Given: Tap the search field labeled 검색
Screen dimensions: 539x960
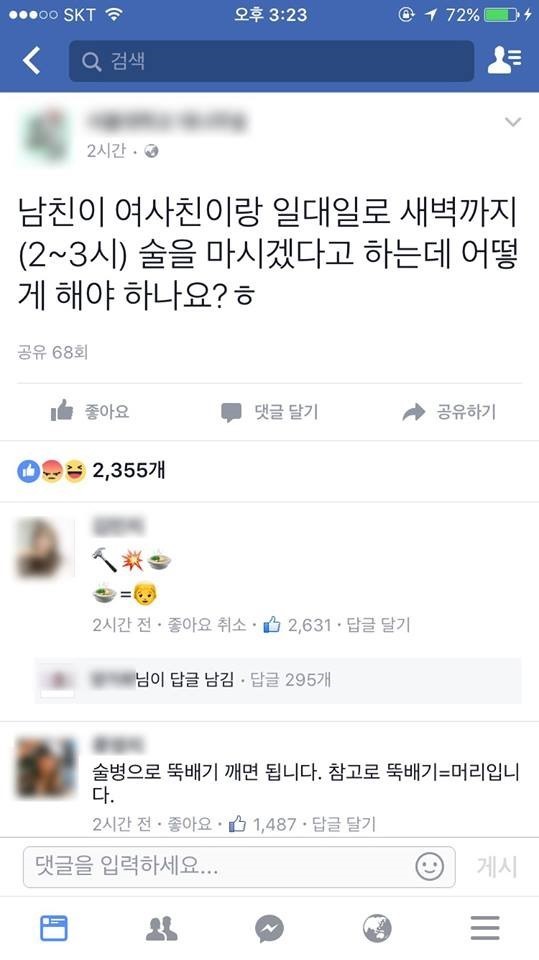Looking at the screenshot, I should (271, 61).
